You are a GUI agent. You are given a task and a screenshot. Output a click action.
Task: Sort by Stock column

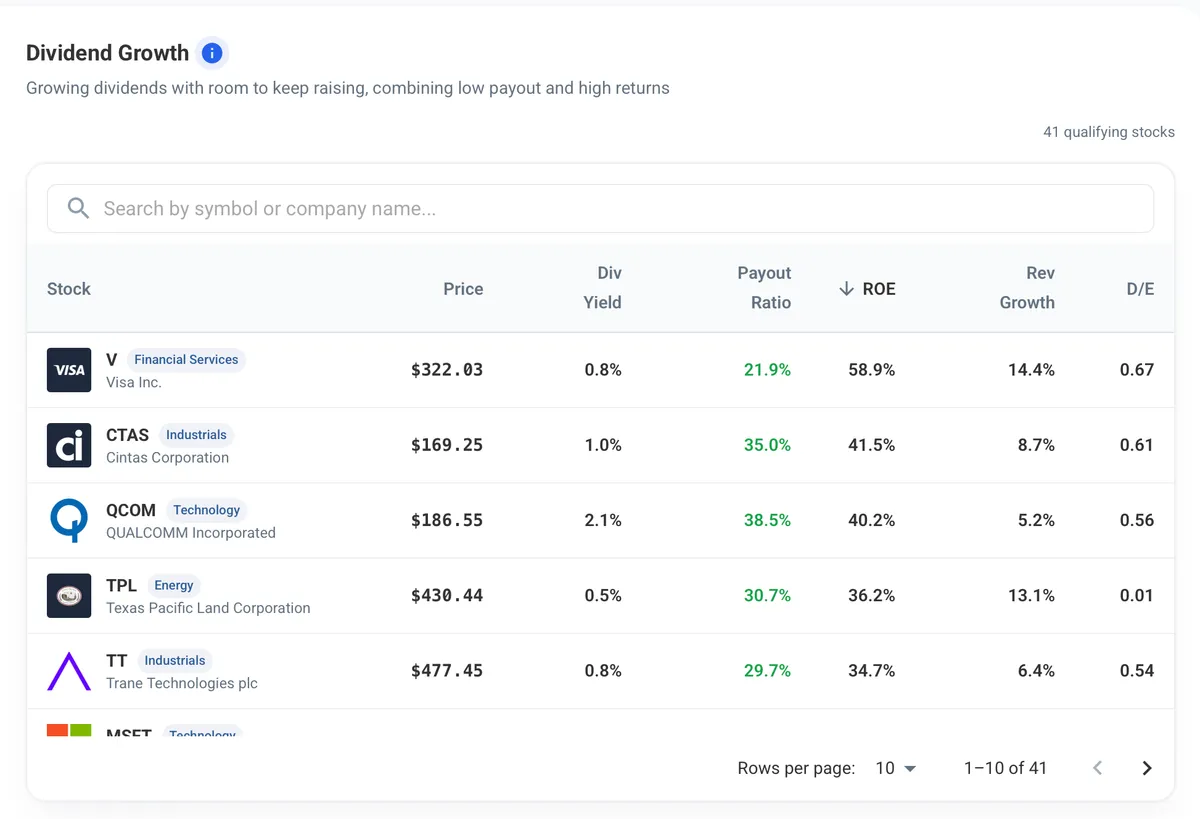[69, 289]
